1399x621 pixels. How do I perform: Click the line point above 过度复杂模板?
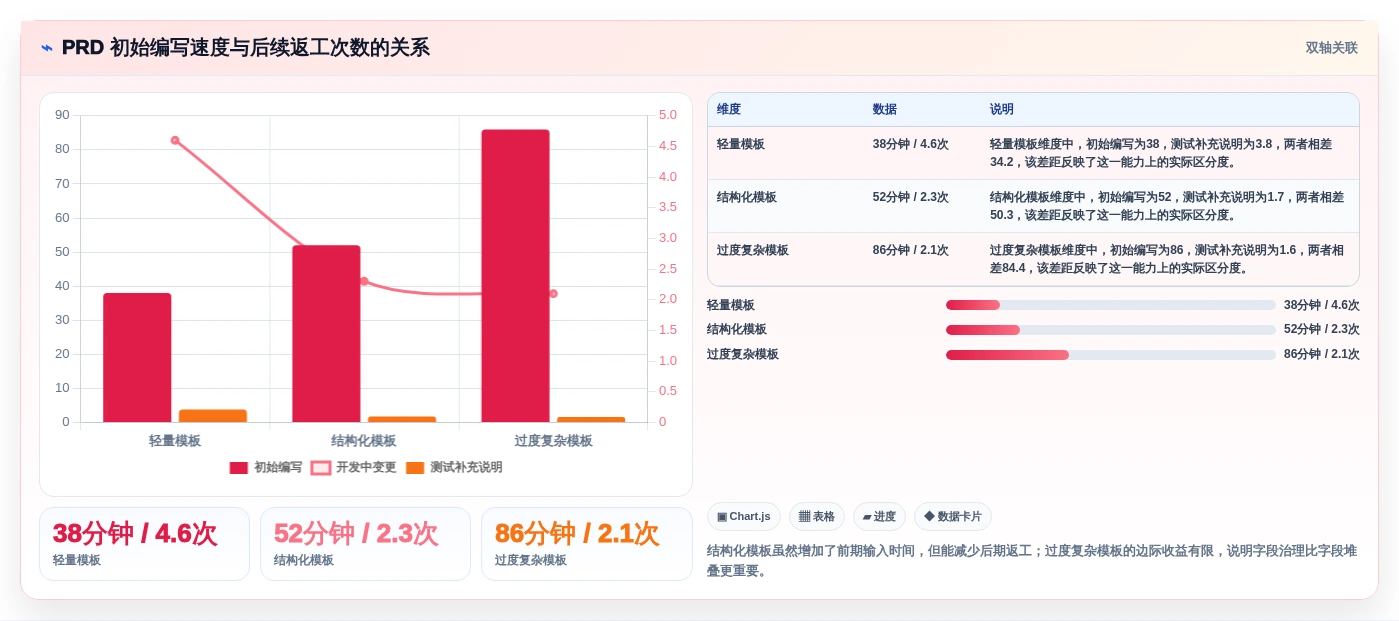pyautogui.click(x=553, y=293)
